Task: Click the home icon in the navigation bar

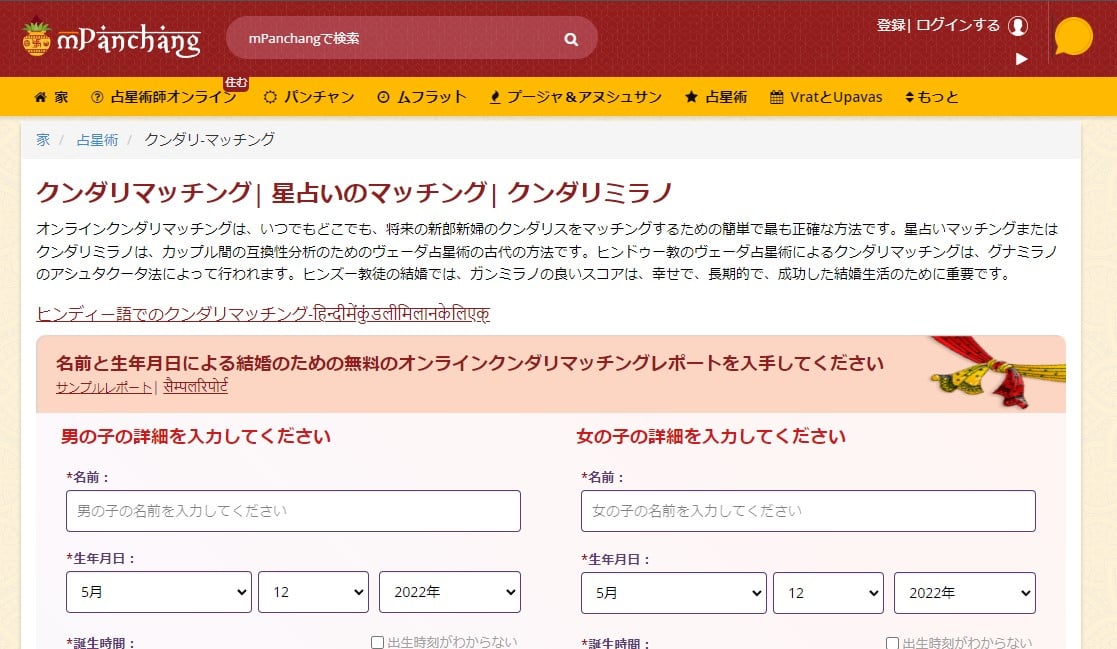Action: [40, 97]
